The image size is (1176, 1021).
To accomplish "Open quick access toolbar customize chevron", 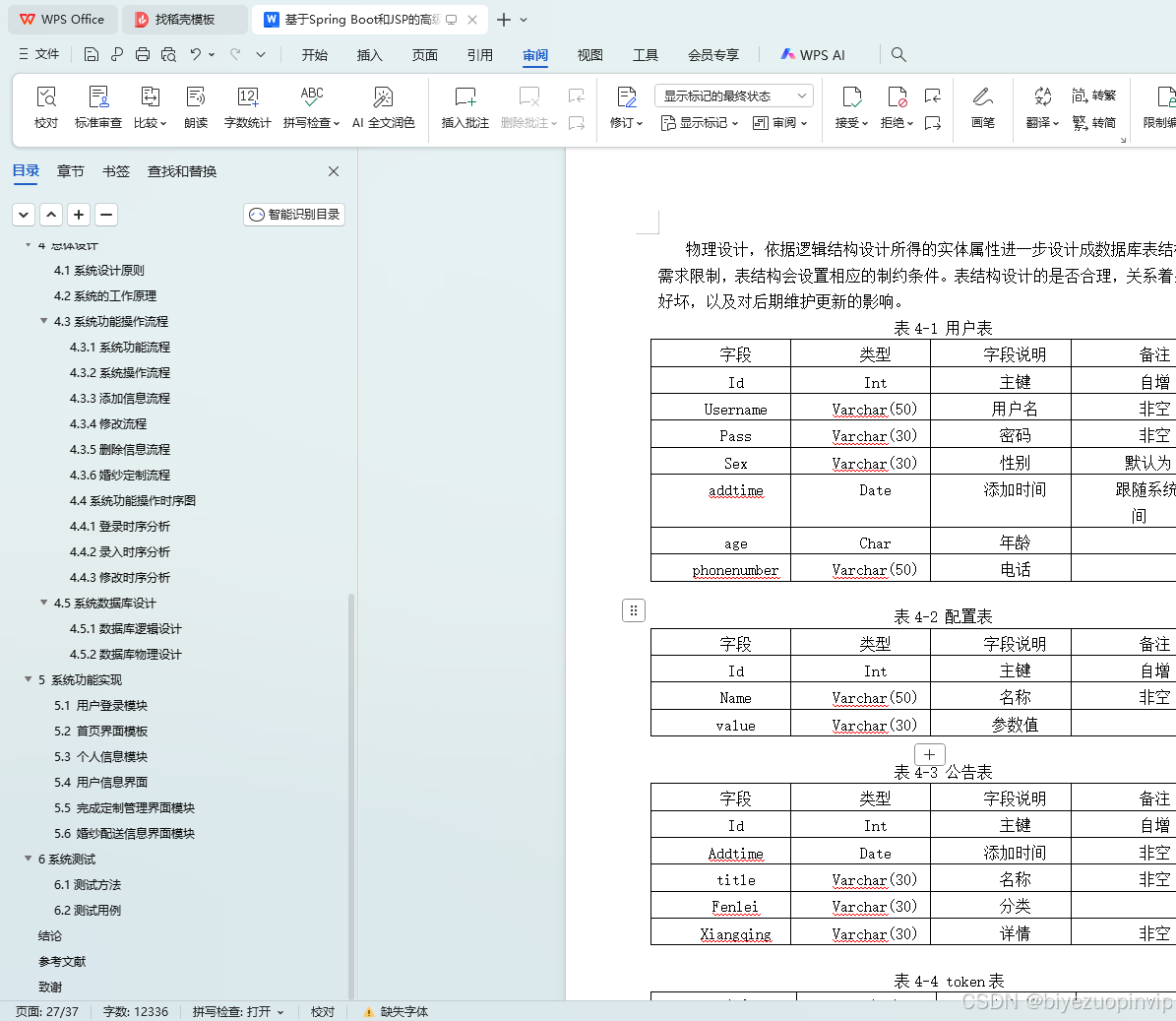I will pyautogui.click(x=261, y=54).
